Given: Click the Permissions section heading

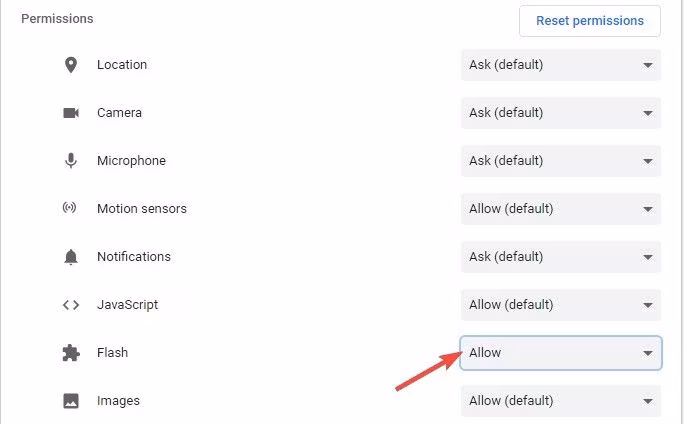Looking at the screenshot, I should coord(57,19).
